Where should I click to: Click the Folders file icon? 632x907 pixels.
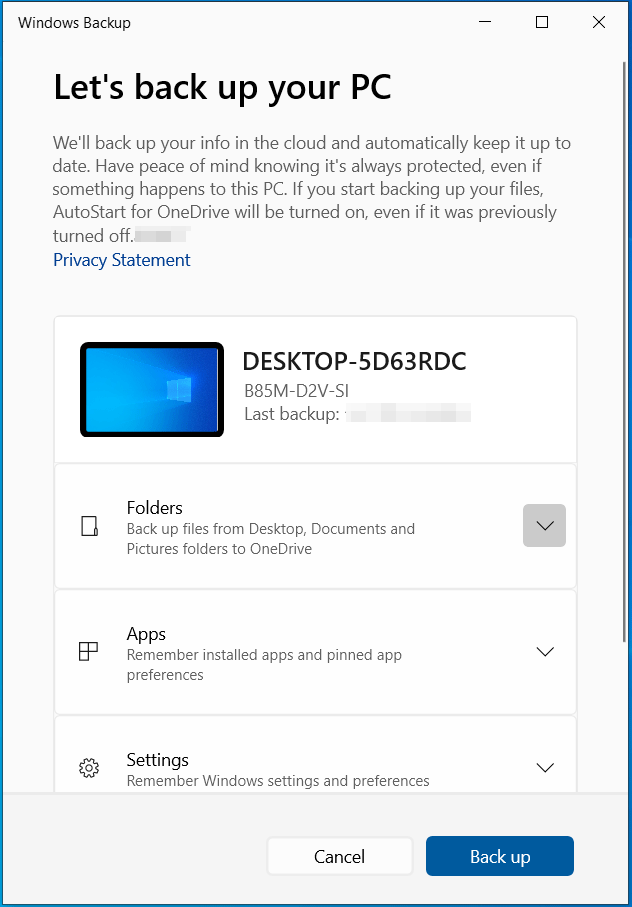coord(89,526)
